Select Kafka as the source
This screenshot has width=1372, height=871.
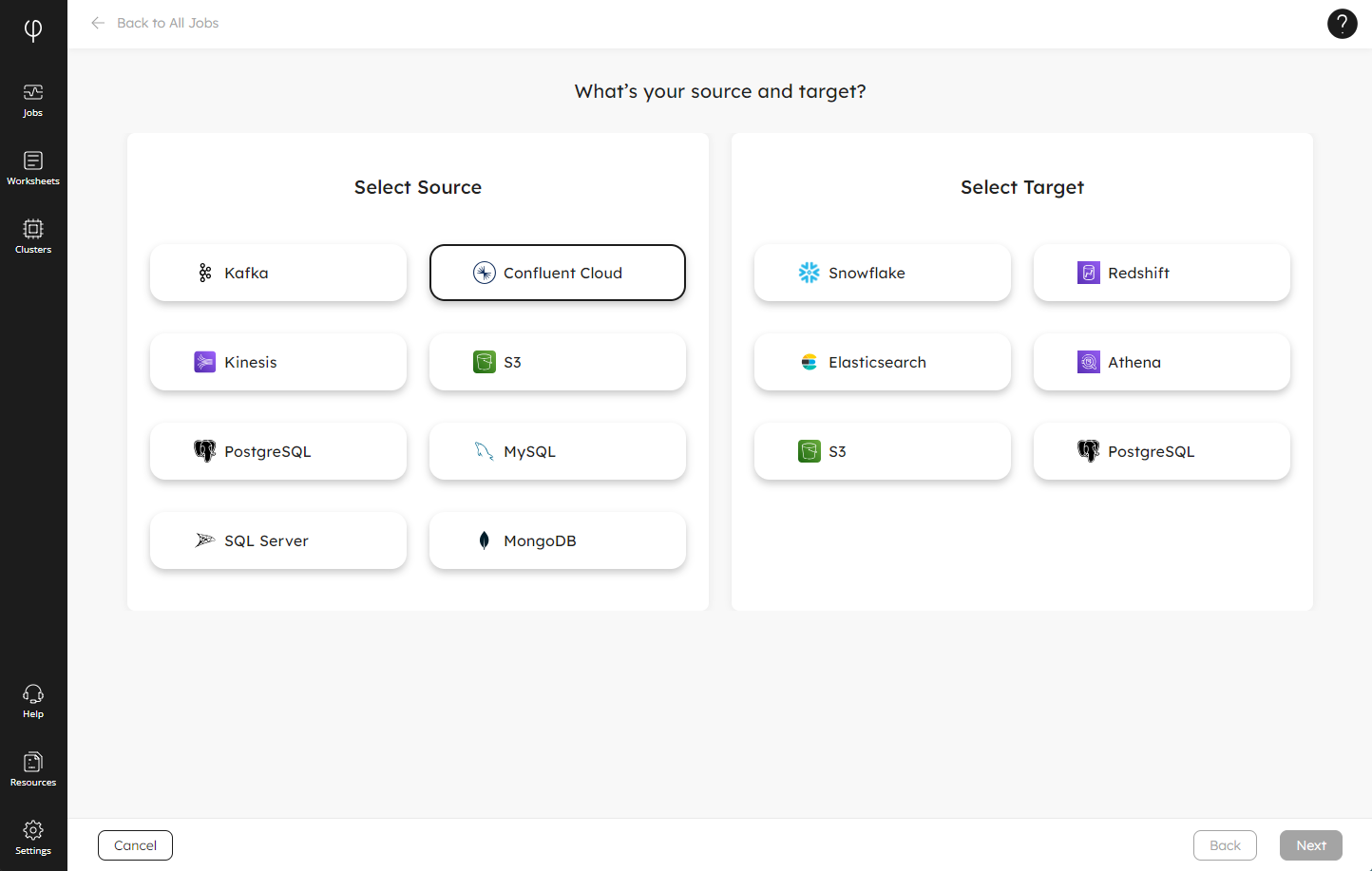point(278,273)
